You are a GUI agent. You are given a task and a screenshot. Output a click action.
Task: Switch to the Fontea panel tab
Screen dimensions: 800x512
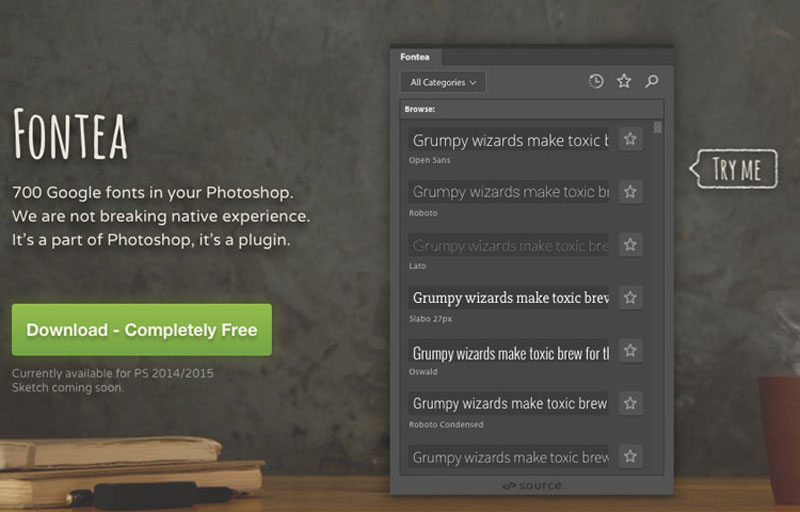[x=415, y=57]
